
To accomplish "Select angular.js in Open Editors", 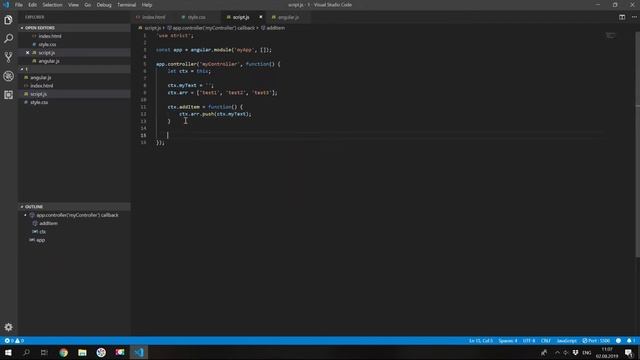I will [x=49, y=61].
